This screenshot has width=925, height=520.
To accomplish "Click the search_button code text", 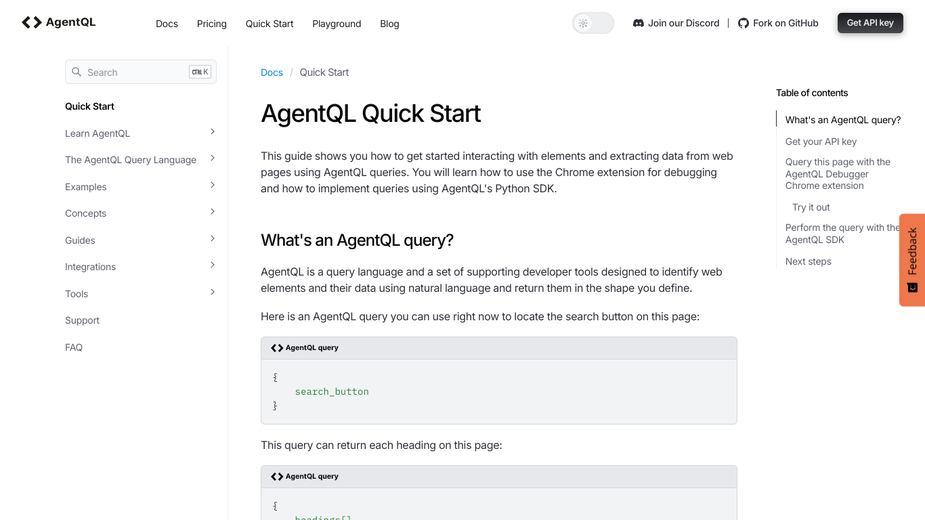I will click(x=332, y=391).
